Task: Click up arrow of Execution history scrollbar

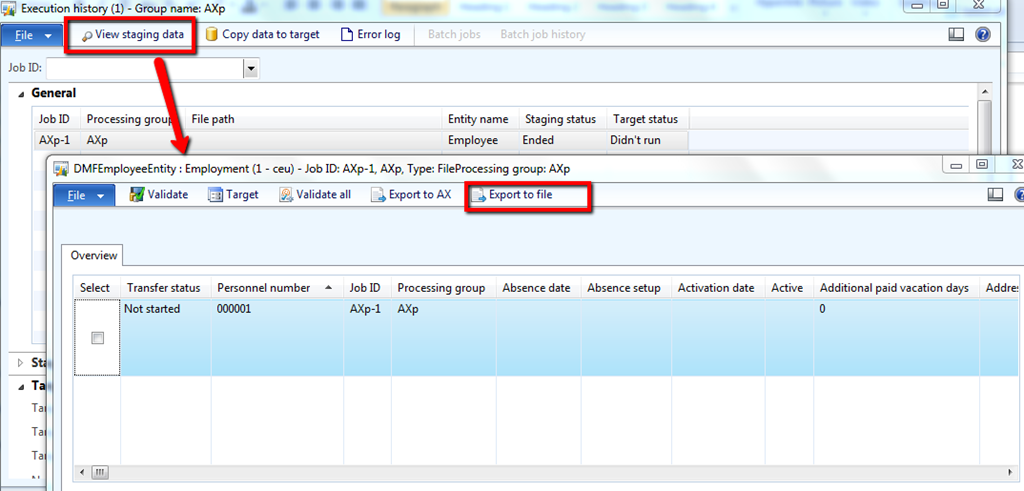Action: pos(984,93)
